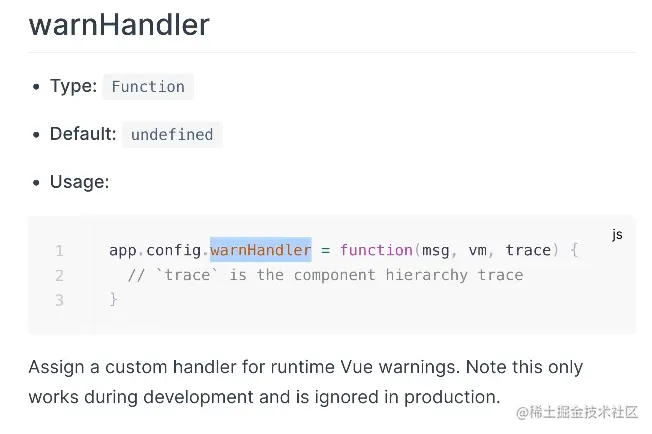Viewport: 652px width, 434px height.
Task: Click the undefined default value badge
Action: pyautogui.click(x=172, y=134)
